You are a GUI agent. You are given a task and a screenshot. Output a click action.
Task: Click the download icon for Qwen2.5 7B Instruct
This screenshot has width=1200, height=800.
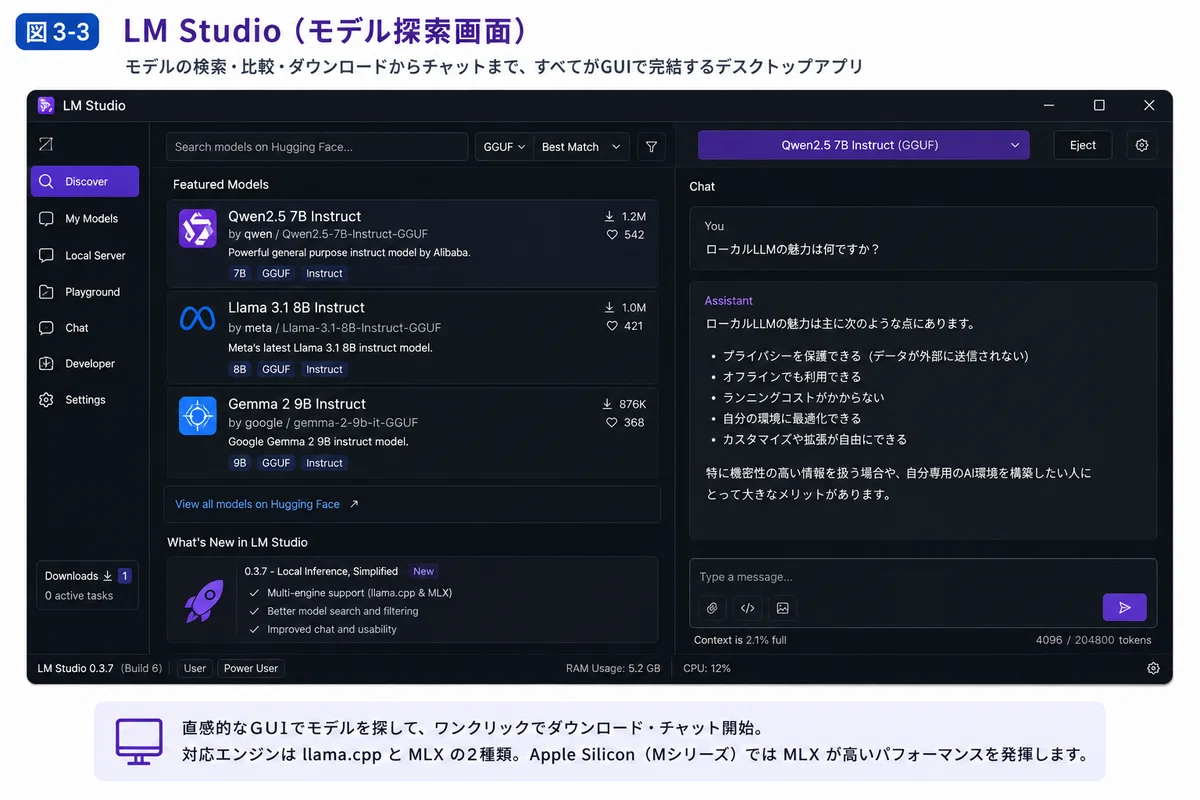[609, 216]
